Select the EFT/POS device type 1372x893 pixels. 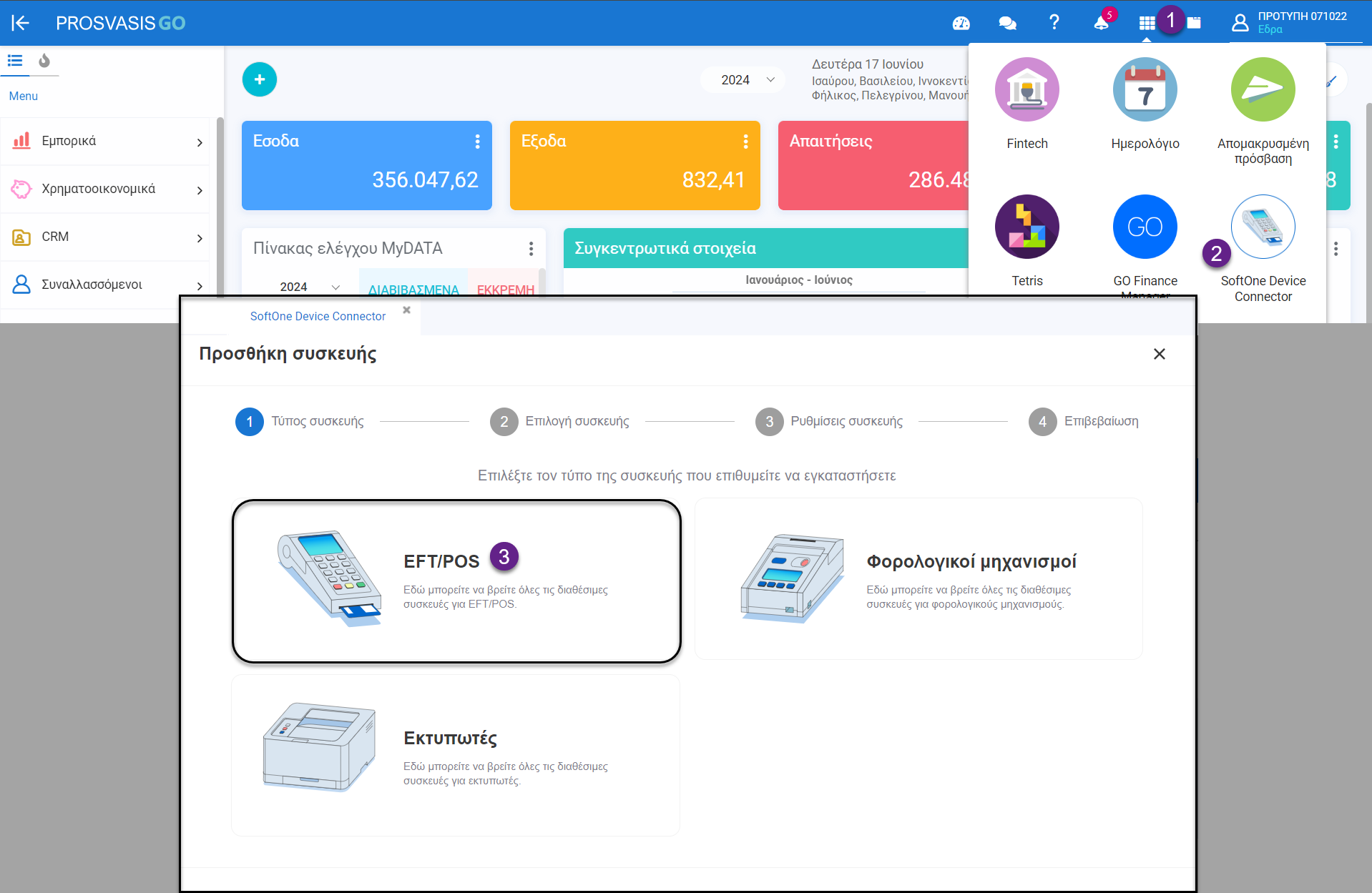pyautogui.click(x=456, y=579)
